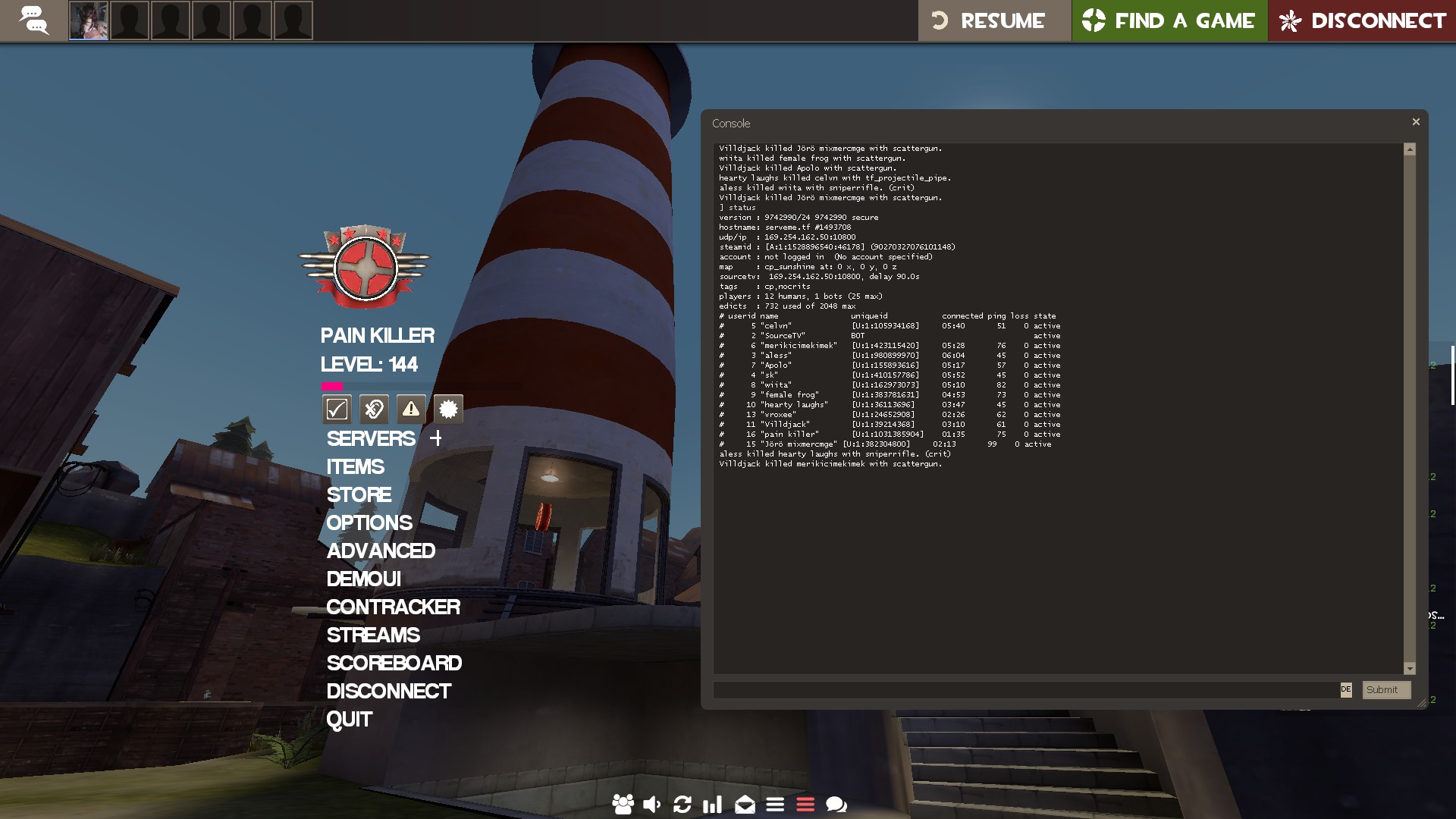This screenshot has height=819, width=1456.
Task: Open the envelope mail icon
Action: coord(745,805)
